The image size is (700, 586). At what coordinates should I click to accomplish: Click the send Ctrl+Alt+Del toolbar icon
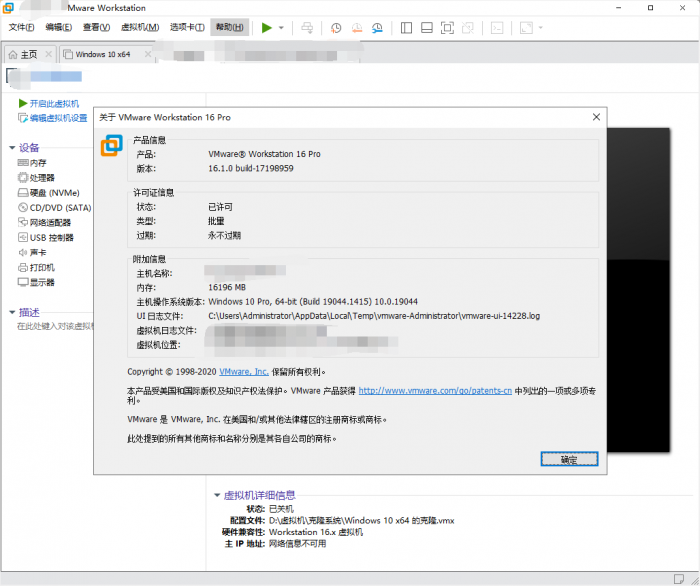coord(307,28)
